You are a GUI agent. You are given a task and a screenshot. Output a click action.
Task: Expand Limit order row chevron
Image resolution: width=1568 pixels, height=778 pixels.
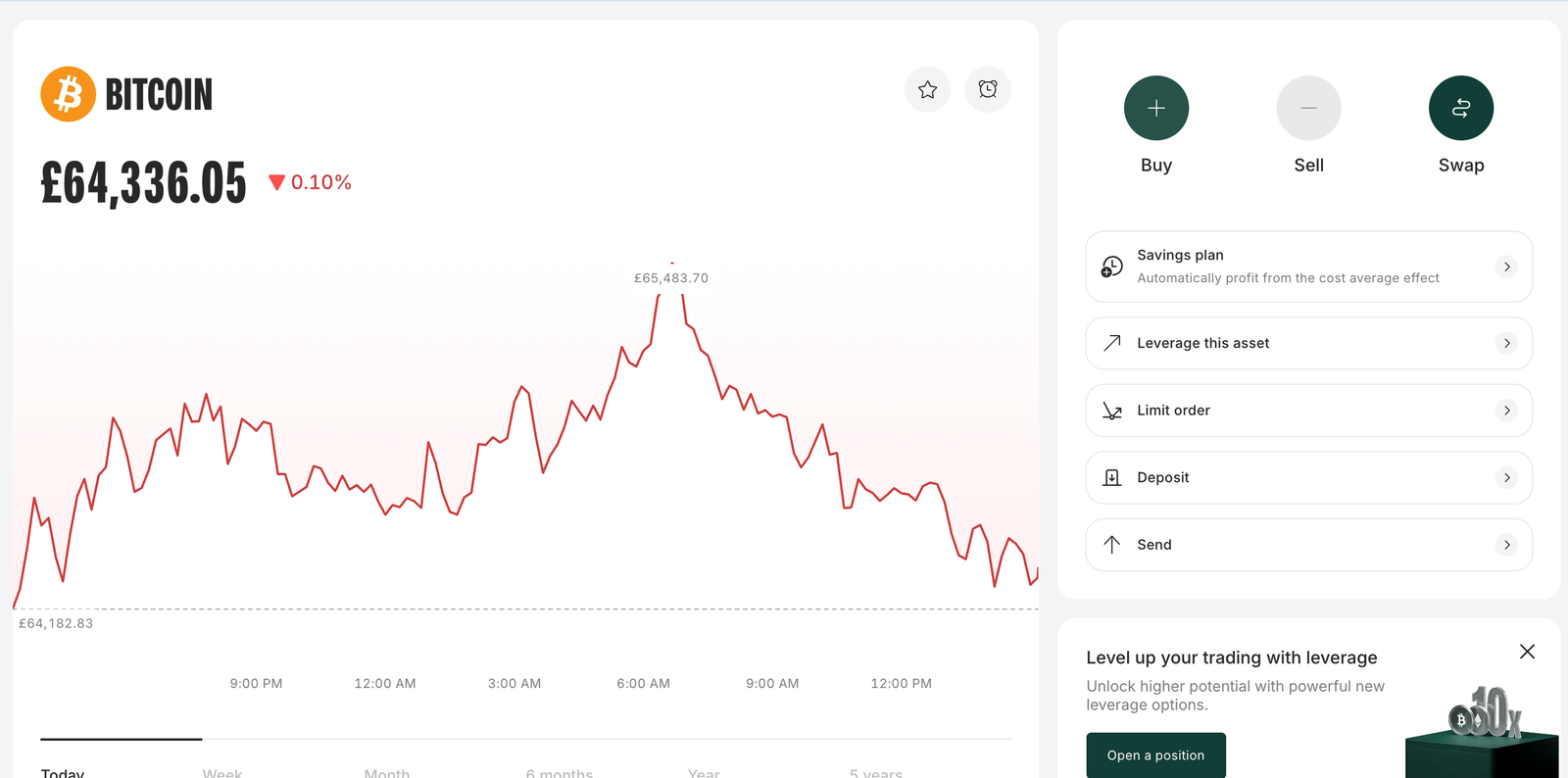point(1507,411)
